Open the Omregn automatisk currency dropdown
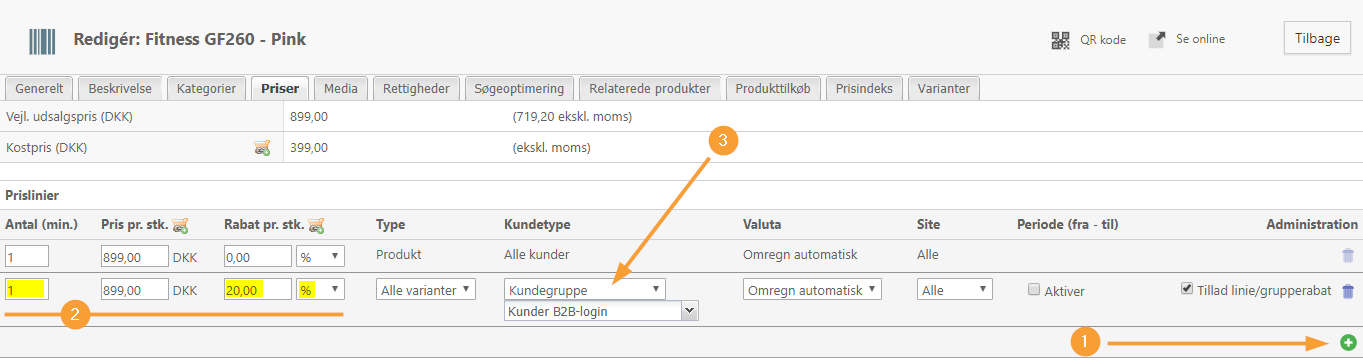Screen dimensions: 1363x360 [813, 290]
